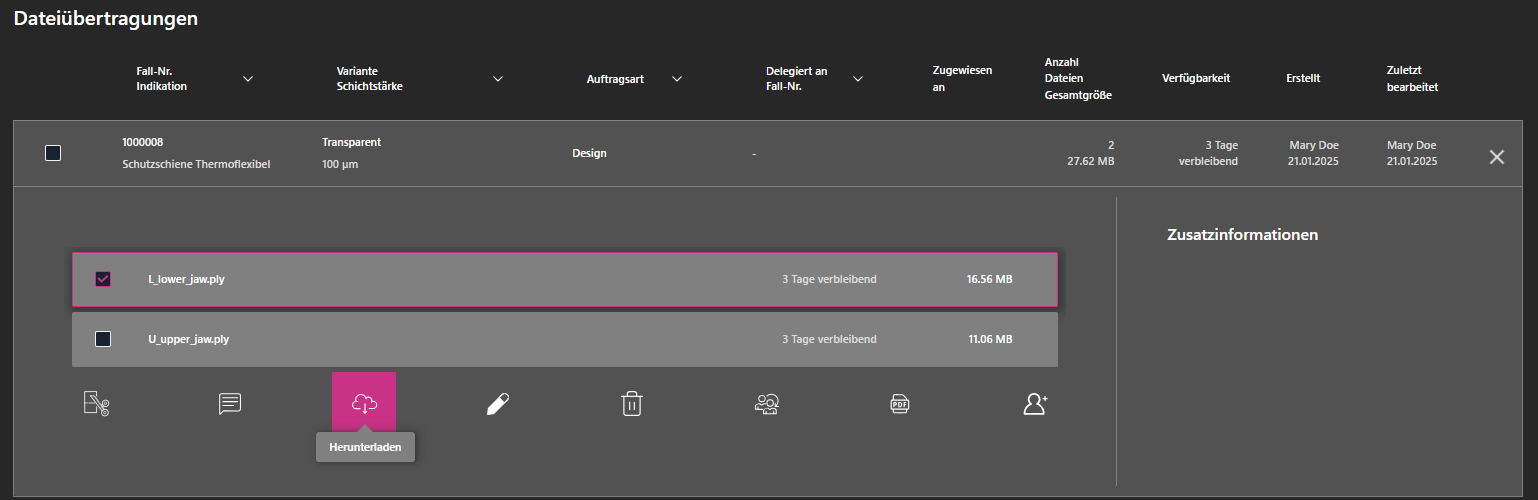The width and height of the screenshot is (1538, 500).
Task: Expand the Fall-Nr. Indikation filter chevron
Action: (248, 79)
